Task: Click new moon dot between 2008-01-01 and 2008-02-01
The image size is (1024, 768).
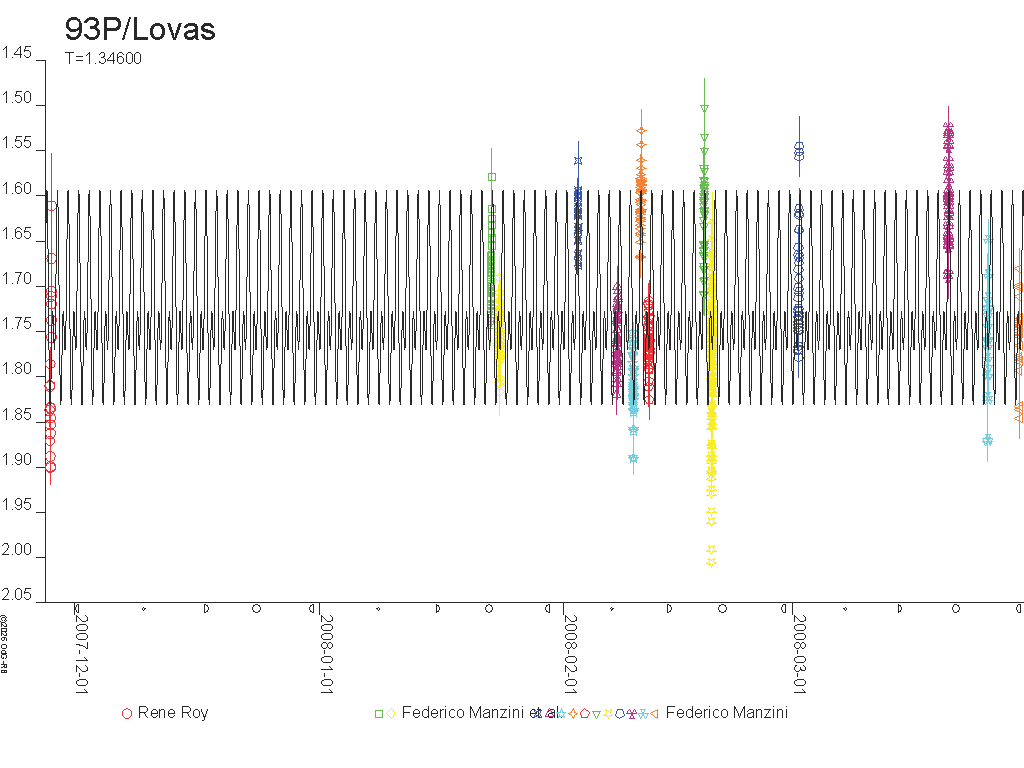Action: coord(378,609)
